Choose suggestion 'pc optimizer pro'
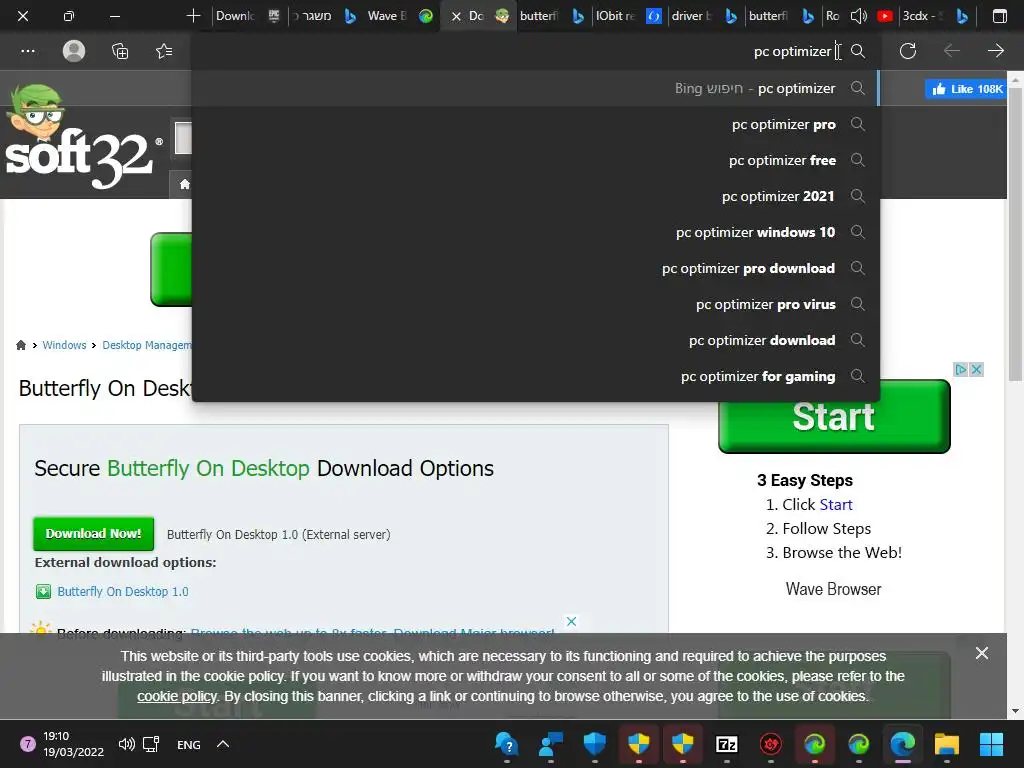 (536, 124)
